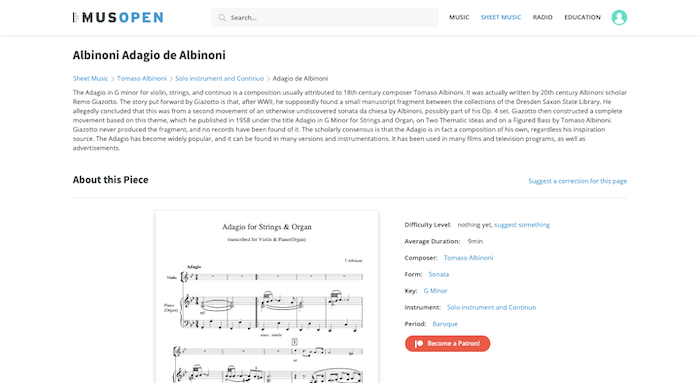Viewport: 700px width, 383px height.
Task: Click inside the Search field
Action: click(325, 17)
